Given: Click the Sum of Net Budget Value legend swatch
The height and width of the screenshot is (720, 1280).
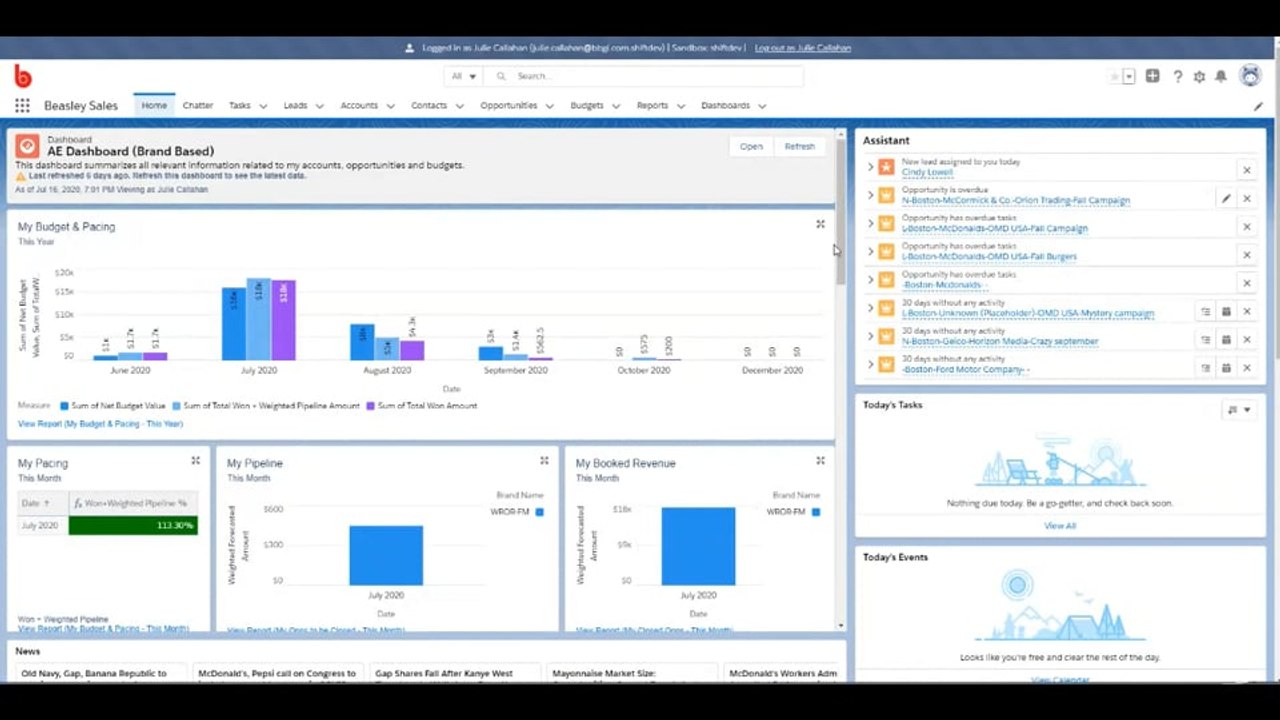Looking at the screenshot, I should pos(64,406).
